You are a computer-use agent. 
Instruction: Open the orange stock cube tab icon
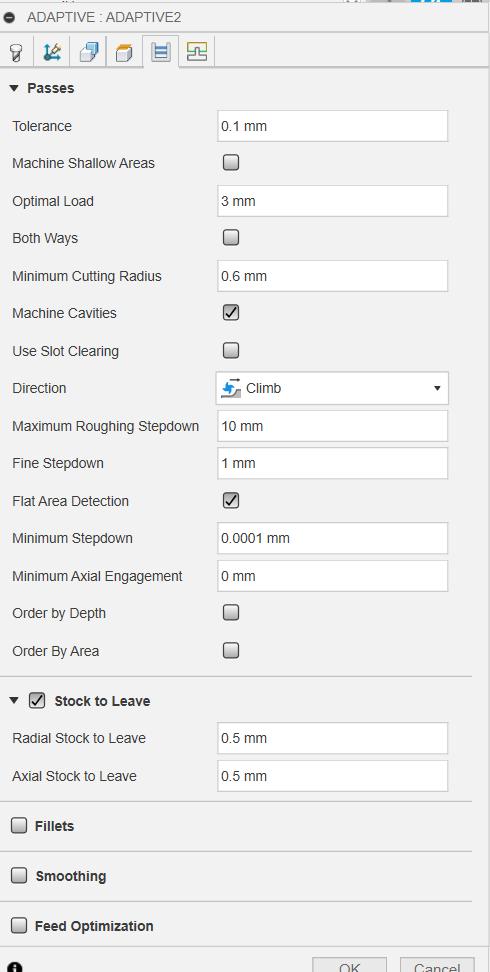pos(125,52)
